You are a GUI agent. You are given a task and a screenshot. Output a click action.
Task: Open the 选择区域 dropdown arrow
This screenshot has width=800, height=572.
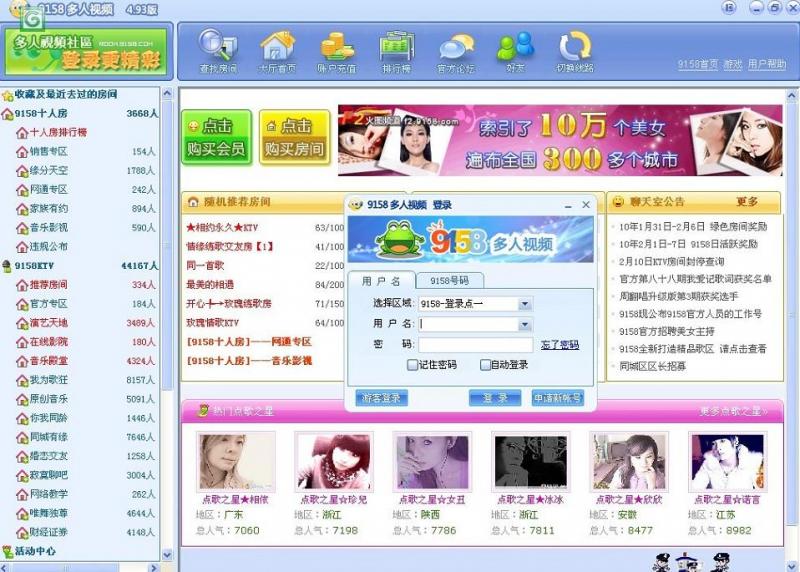tap(524, 304)
